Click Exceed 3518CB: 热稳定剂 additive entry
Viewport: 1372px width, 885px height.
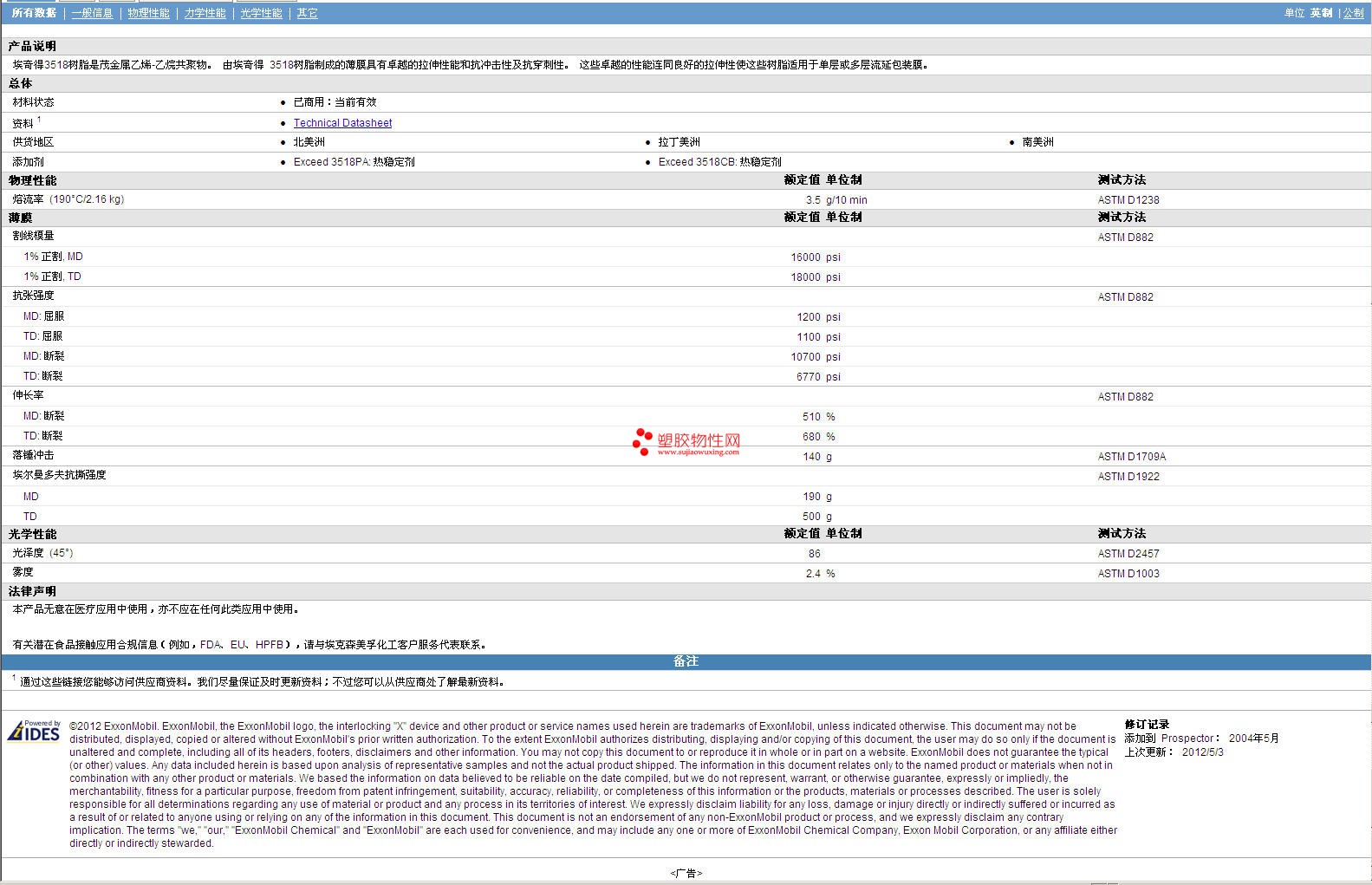[x=719, y=162]
